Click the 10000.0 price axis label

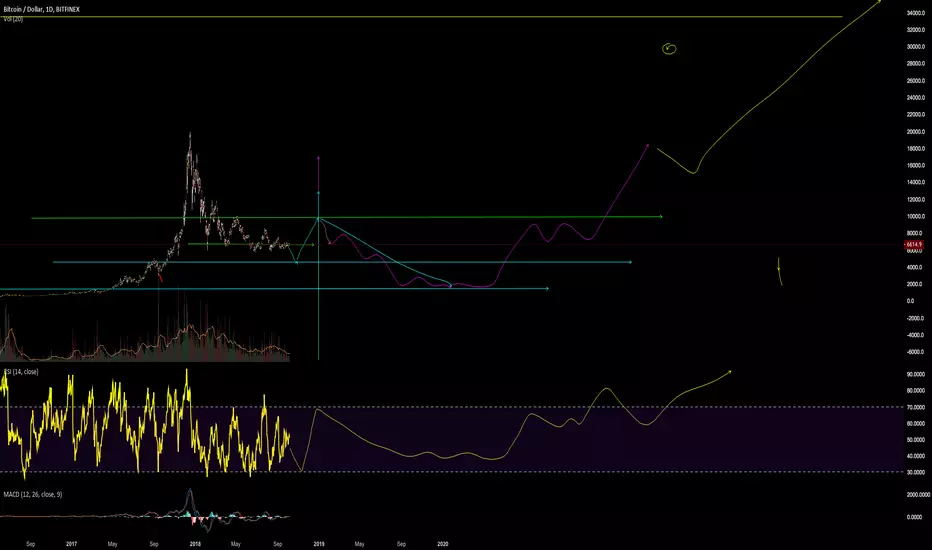click(x=915, y=217)
